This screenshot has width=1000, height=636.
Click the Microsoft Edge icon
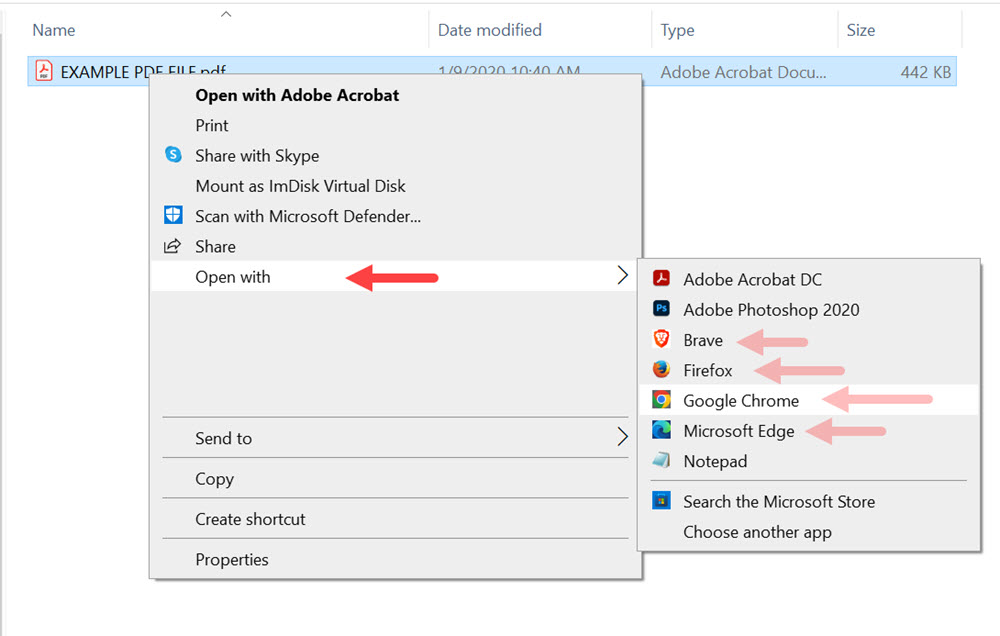pyautogui.click(x=661, y=430)
